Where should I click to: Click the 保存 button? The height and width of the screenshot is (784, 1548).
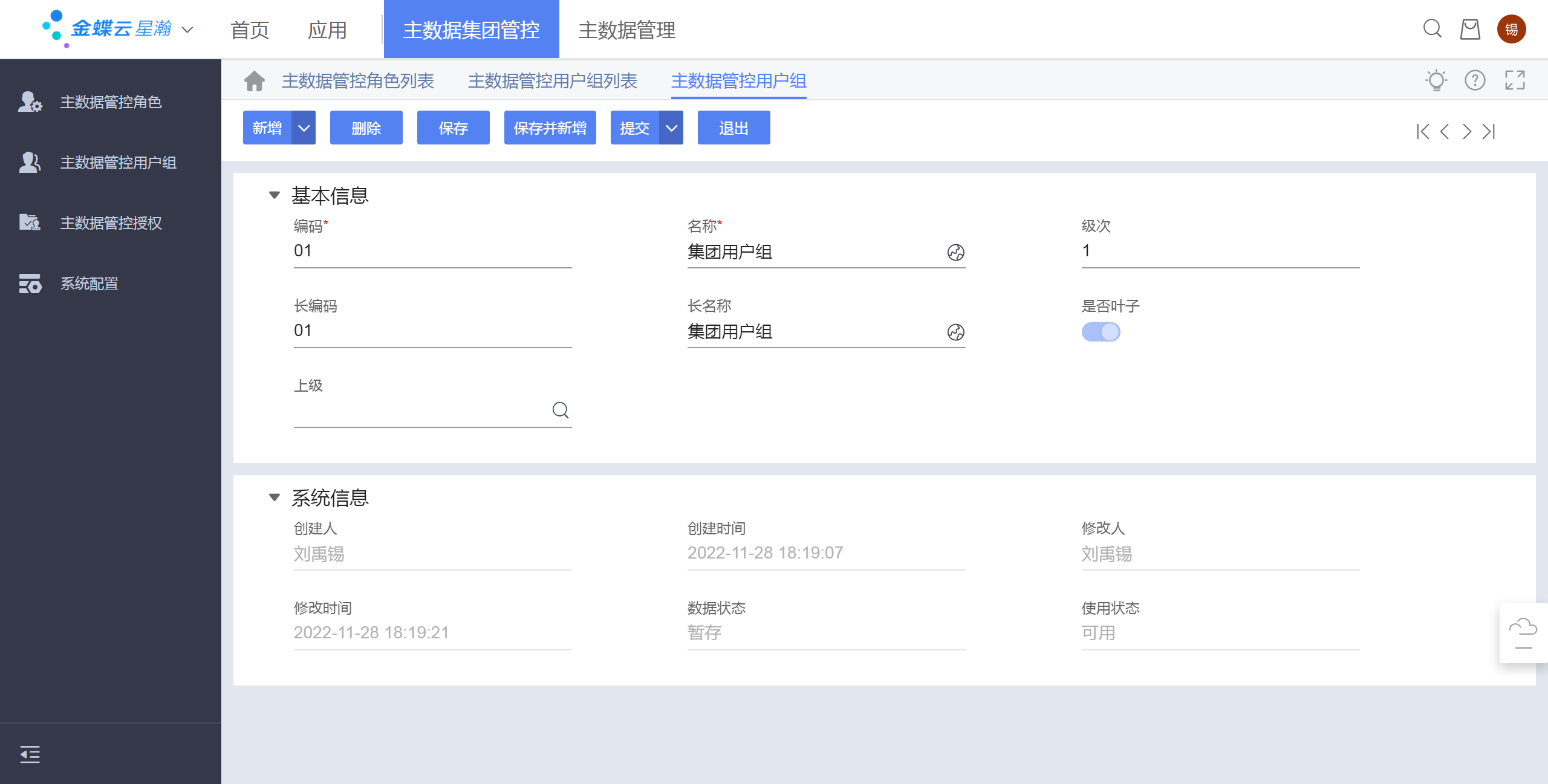[x=454, y=128]
